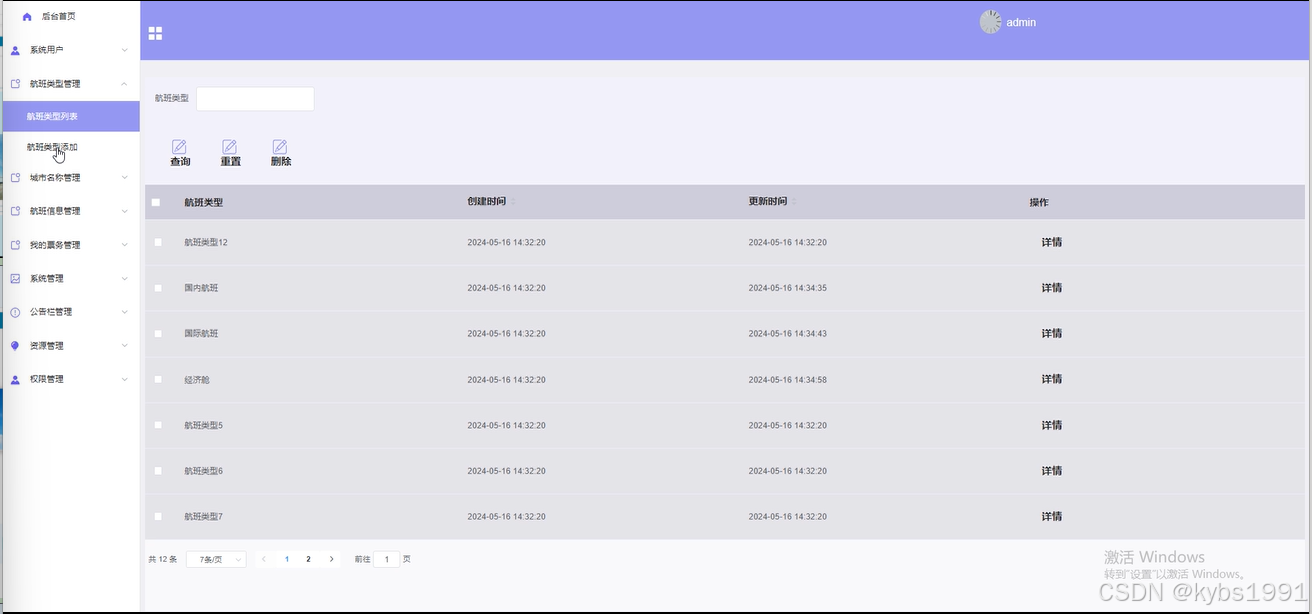1312x614 pixels.
Task: Check the row for 航班类型5
Action: coord(158,425)
